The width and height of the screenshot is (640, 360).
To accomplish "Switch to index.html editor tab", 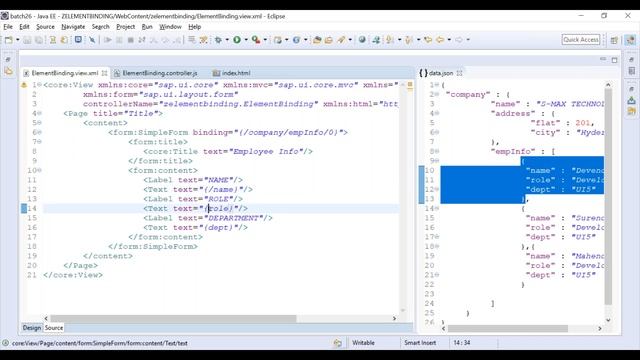I will 231,73.
